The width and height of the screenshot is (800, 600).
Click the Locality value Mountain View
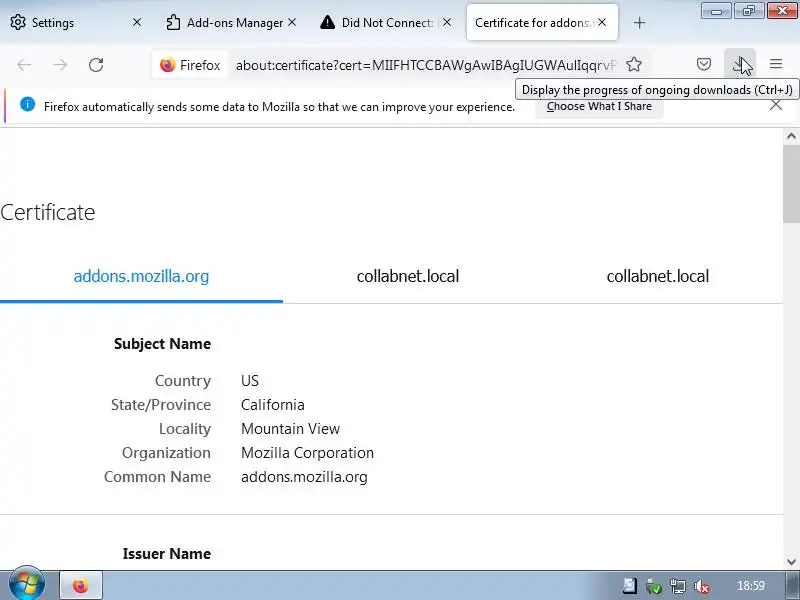coord(290,429)
